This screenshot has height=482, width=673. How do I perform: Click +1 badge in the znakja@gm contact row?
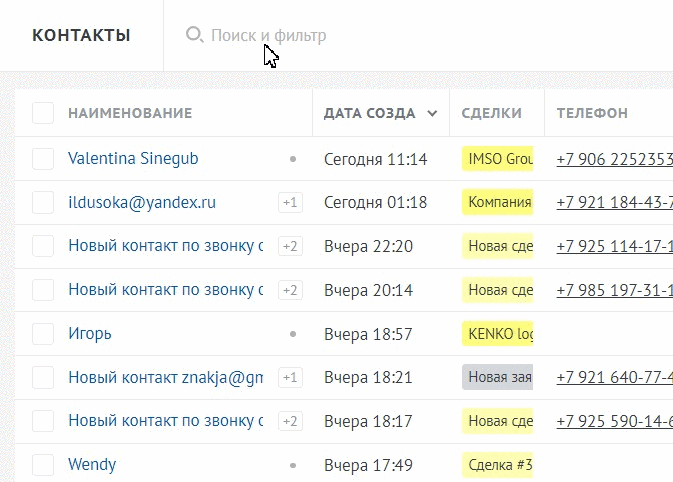click(290, 377)
